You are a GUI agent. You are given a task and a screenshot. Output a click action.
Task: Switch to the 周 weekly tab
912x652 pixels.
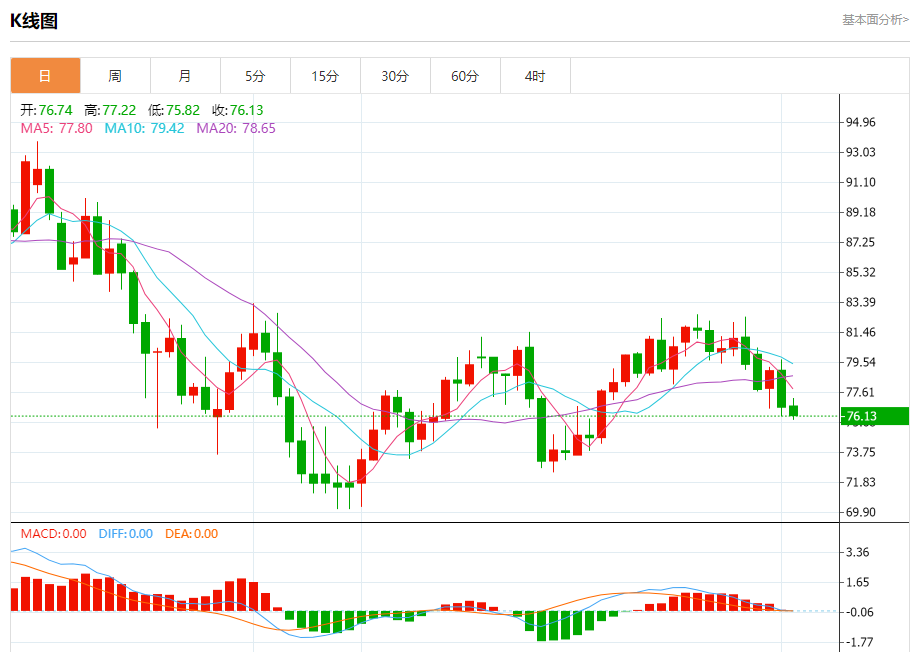tap(115, 76)
